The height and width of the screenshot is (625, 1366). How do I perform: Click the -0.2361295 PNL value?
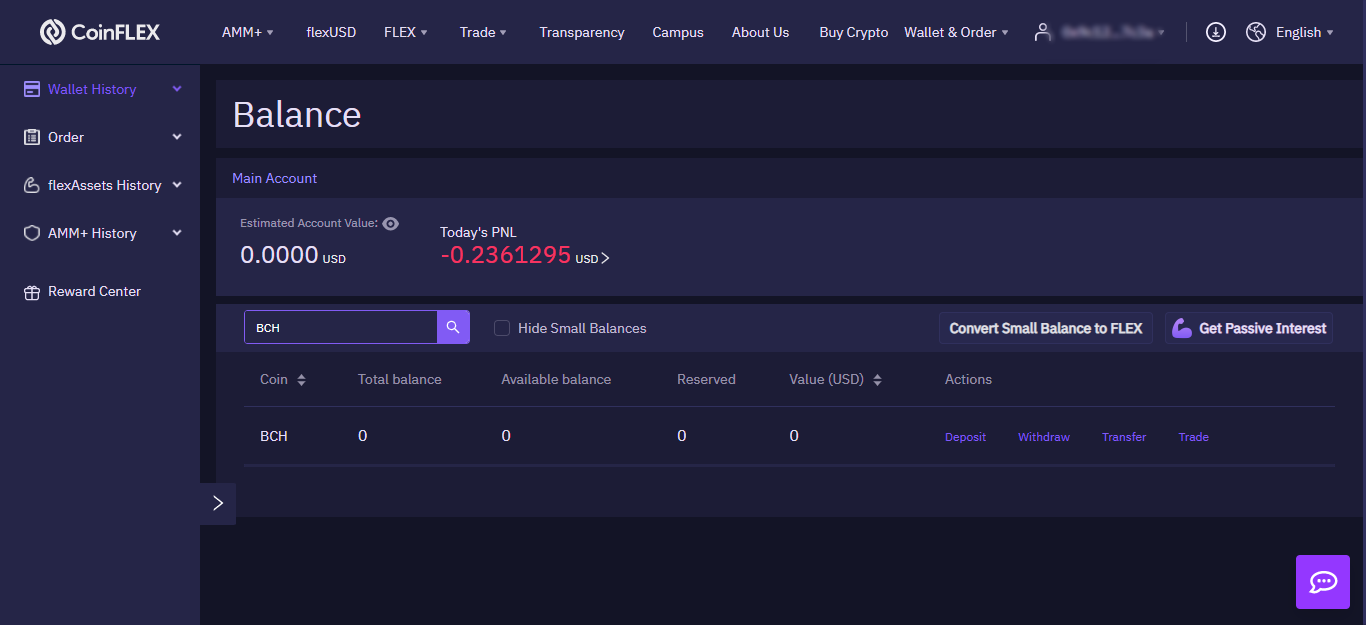click(x=505, y=255)
